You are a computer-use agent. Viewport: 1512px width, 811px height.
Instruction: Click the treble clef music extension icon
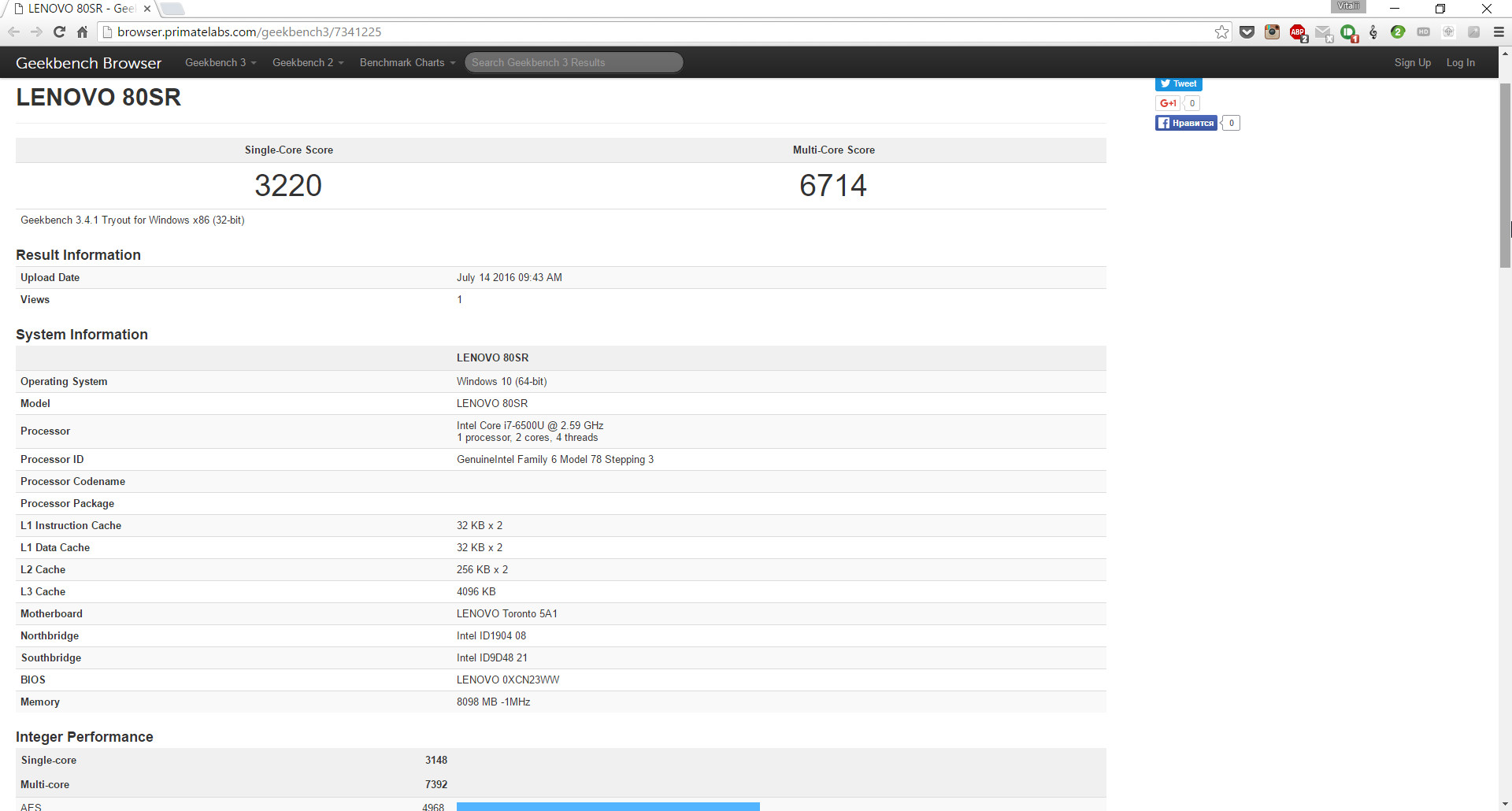click(1373, 32)
